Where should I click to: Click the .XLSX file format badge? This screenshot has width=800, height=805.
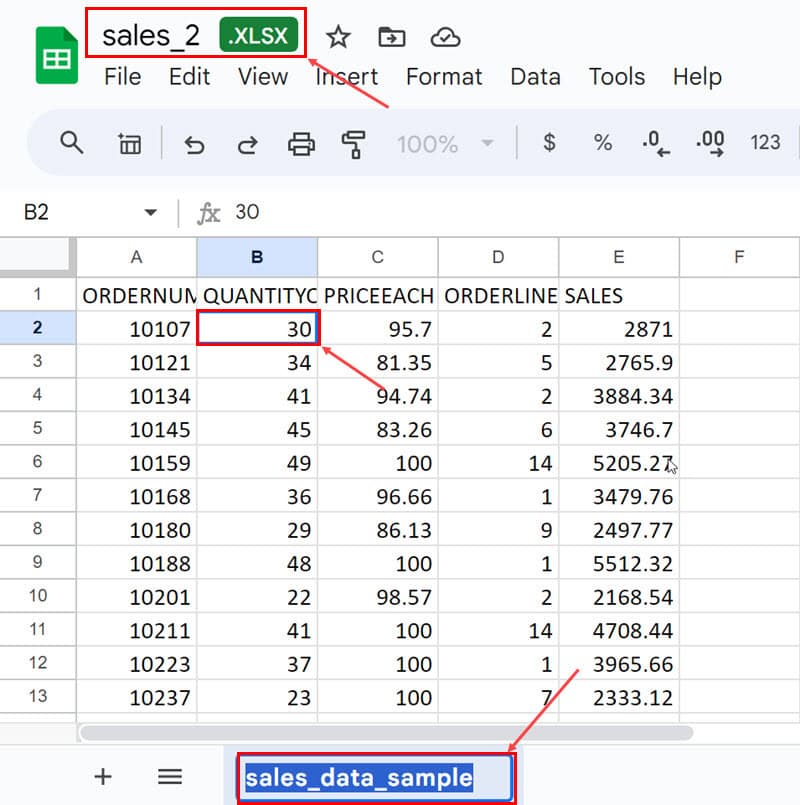click(x=258, y=35)
